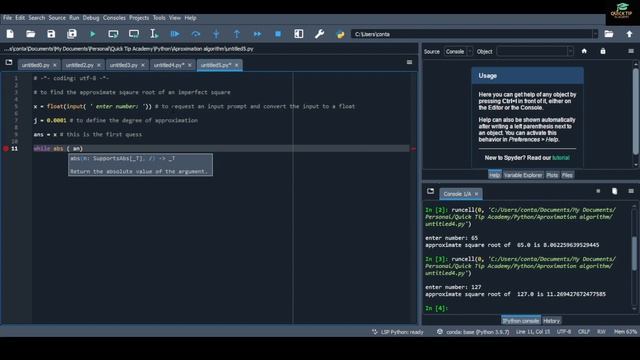Open the Spyder tutorial link
The image size is (640, 360).
point(560,158)
